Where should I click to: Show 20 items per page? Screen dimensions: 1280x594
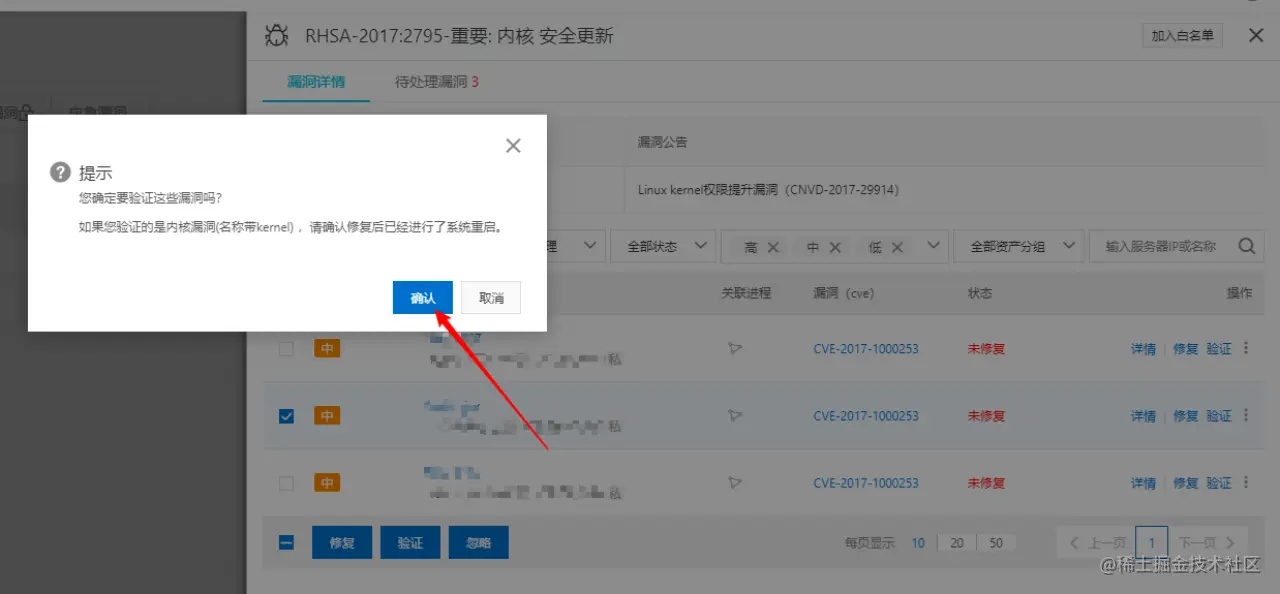957,543
